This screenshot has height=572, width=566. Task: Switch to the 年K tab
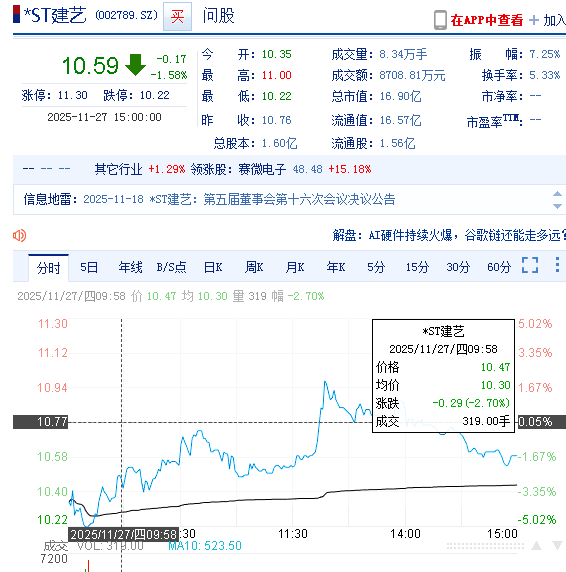[336, 267]
